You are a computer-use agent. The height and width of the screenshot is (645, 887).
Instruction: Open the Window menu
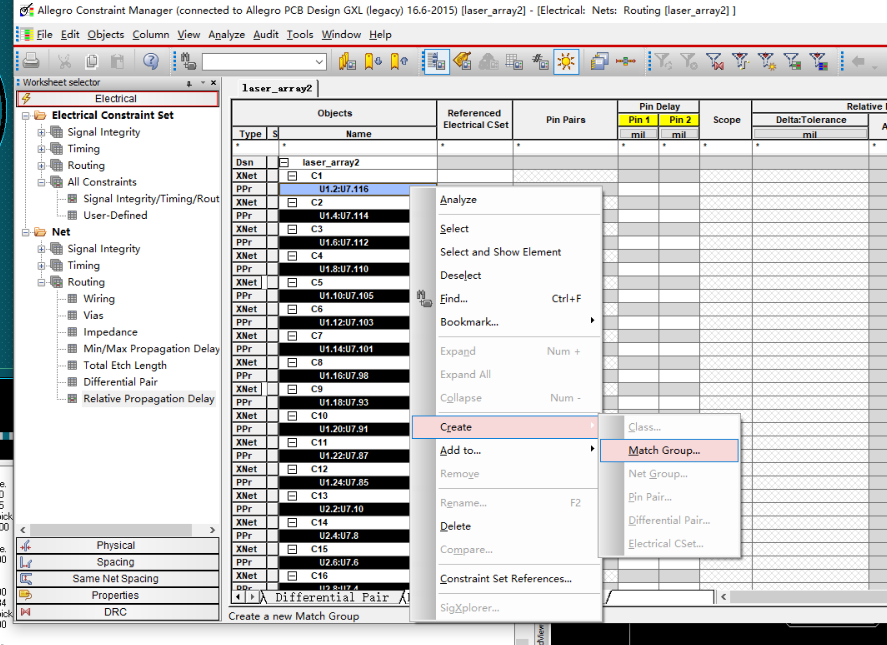(341, 35)
